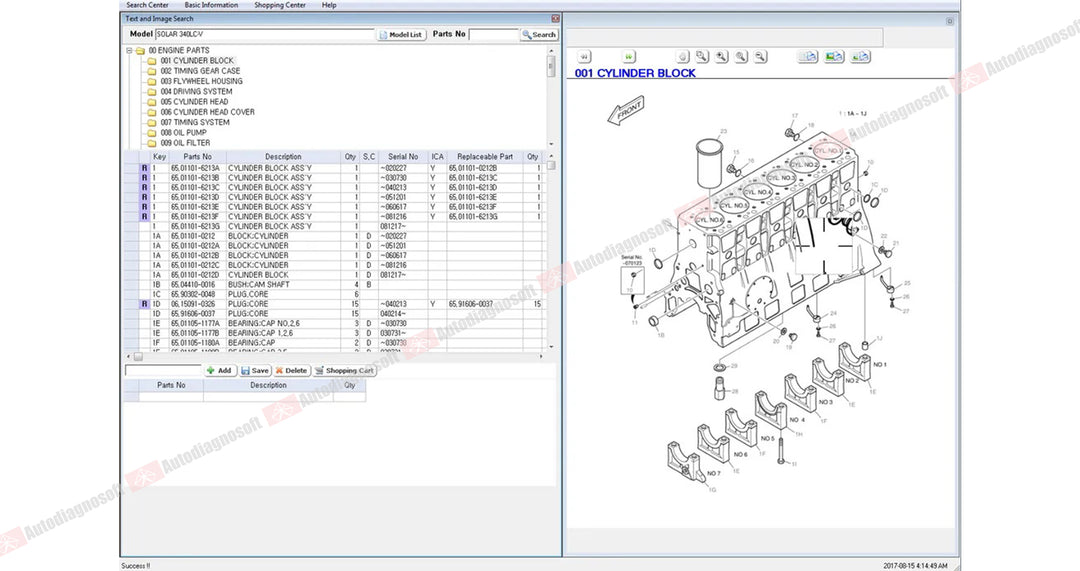This screenshot has height=571, width=1080.
Task: Click the zoom out magnifier with minus sign
Action: [x=760, y=56]
